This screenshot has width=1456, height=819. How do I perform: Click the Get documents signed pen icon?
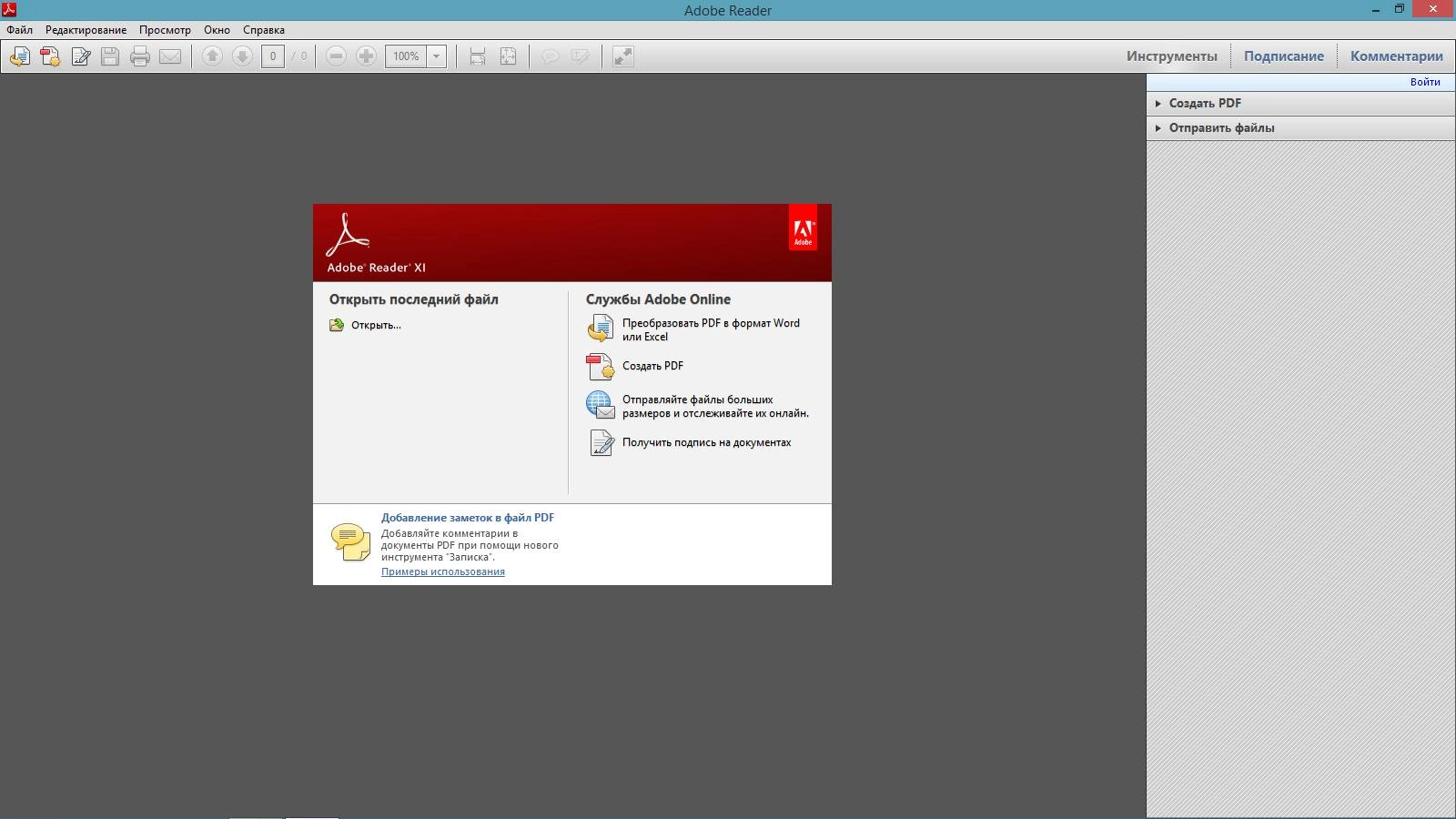[602, 442]
